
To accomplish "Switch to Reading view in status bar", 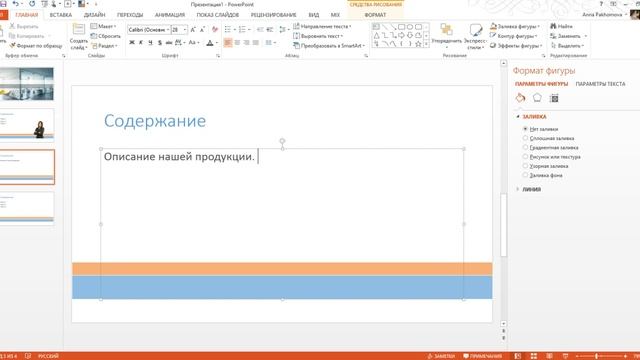I will pyautogui.click(x=549, y=356).
